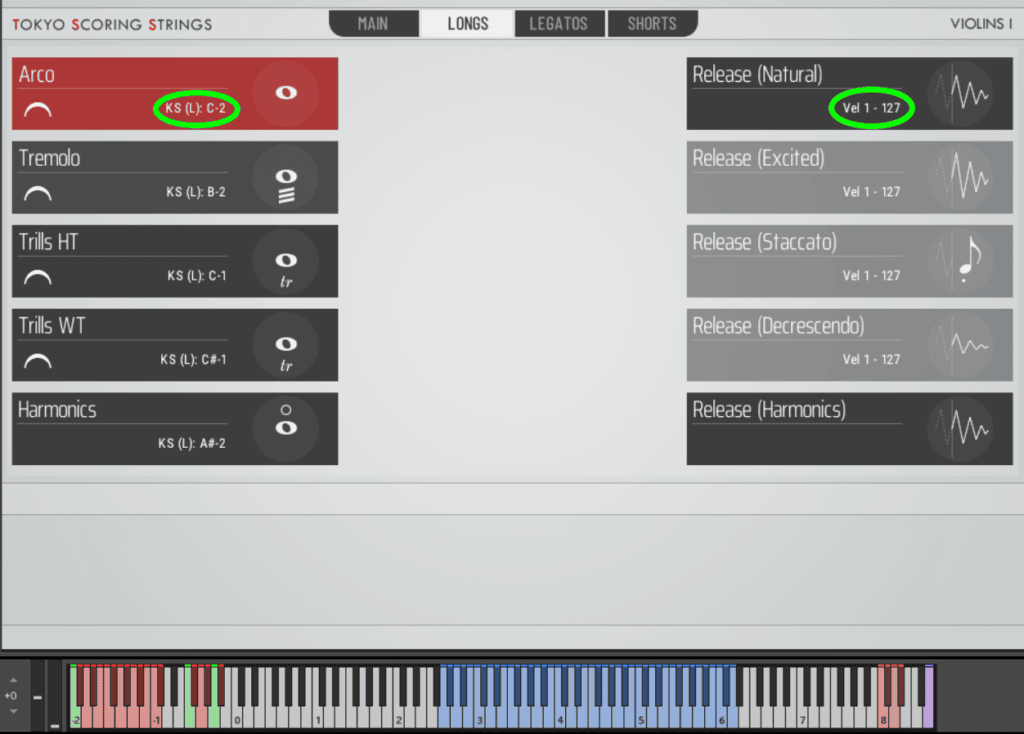Click the Release (Staccato) note icon
This screenshot has height=734, width=1024.
click(961, 262)
